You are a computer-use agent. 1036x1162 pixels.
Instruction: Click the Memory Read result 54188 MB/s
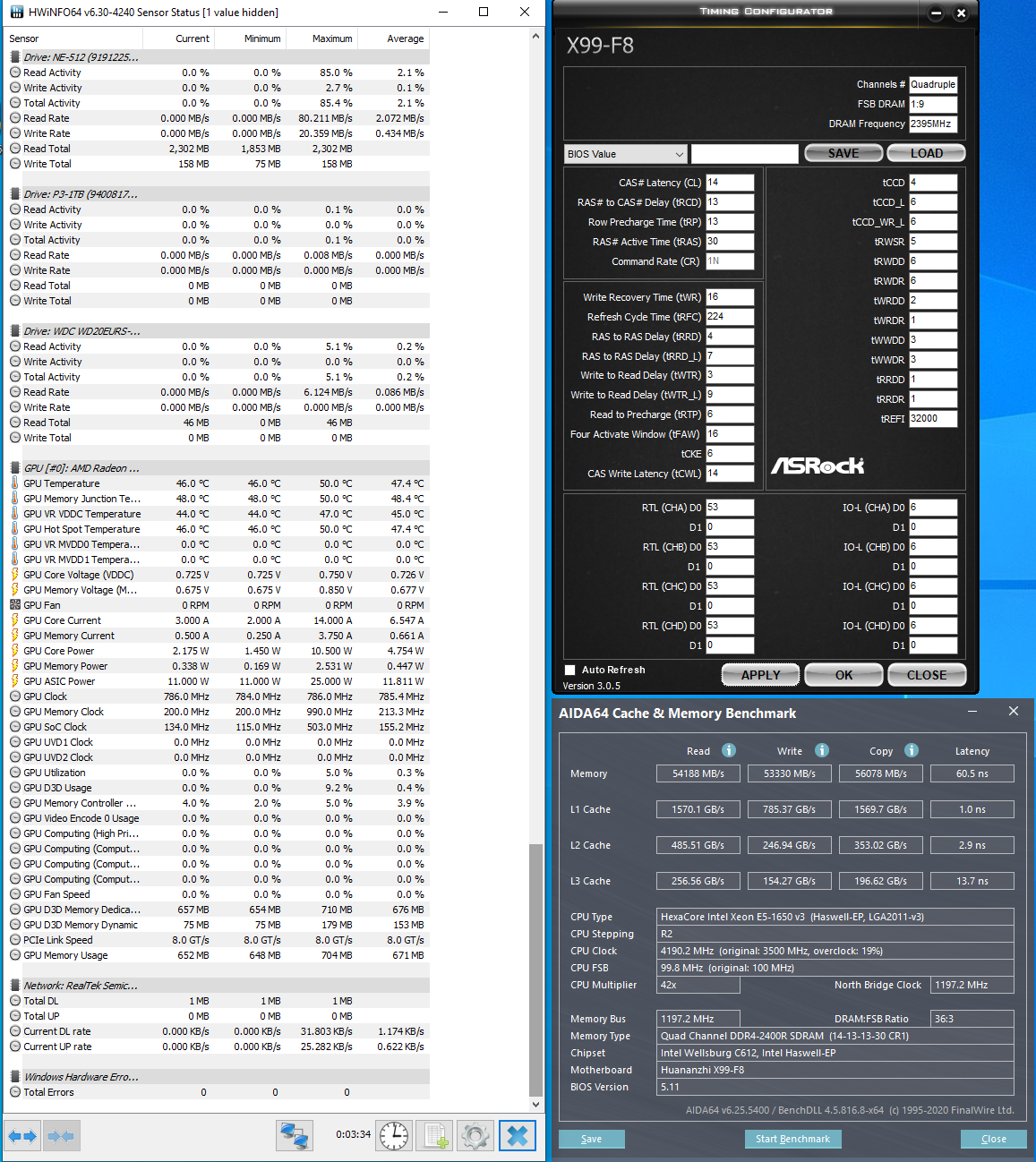pyautogui.click(x=698, y=773)
